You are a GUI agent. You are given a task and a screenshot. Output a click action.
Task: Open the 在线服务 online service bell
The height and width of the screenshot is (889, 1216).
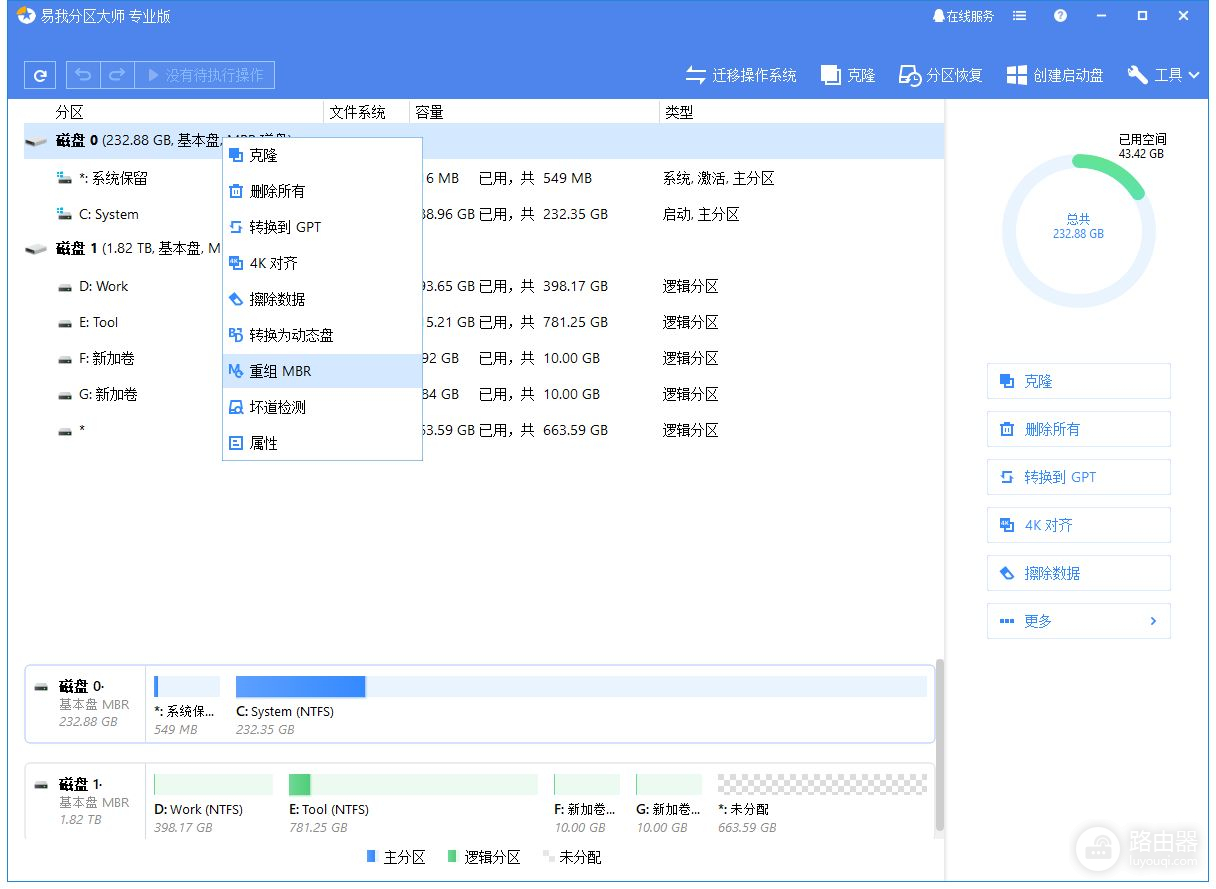coord(962,16)
